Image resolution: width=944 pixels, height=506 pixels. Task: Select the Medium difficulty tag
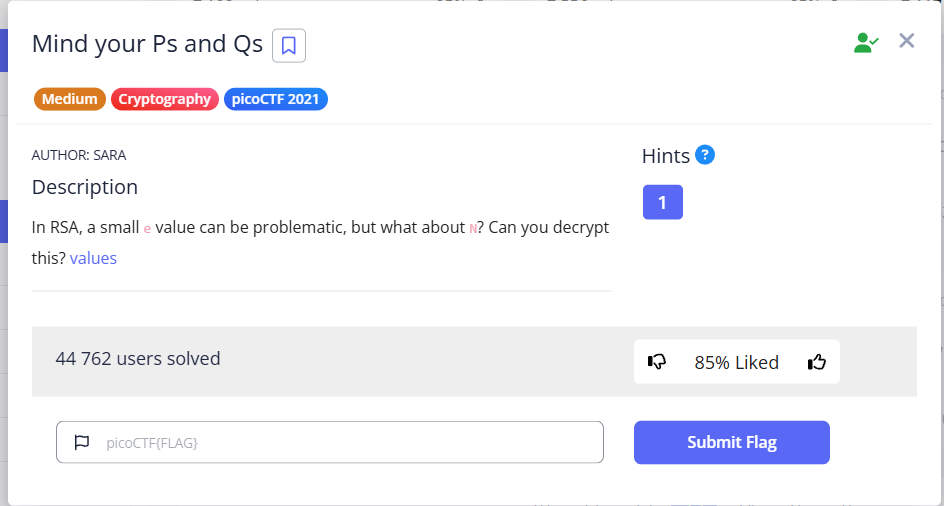[70, 99]
